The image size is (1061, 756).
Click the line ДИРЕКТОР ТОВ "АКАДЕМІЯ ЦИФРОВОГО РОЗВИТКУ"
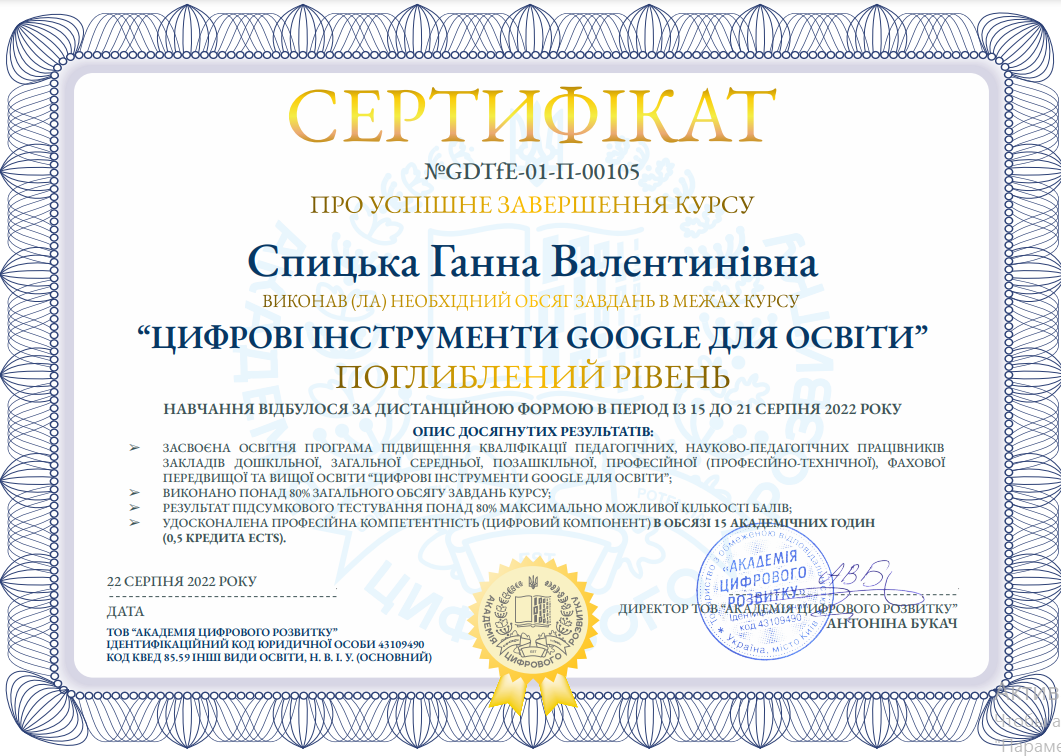click(x=788, y=609)
